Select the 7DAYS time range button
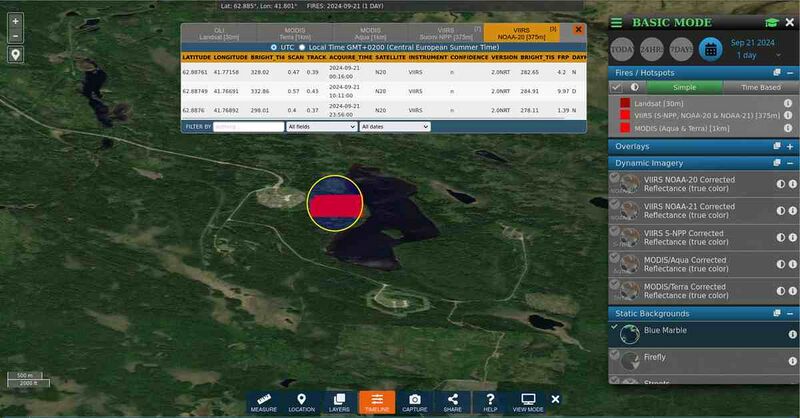 click(x=681, y=47)
